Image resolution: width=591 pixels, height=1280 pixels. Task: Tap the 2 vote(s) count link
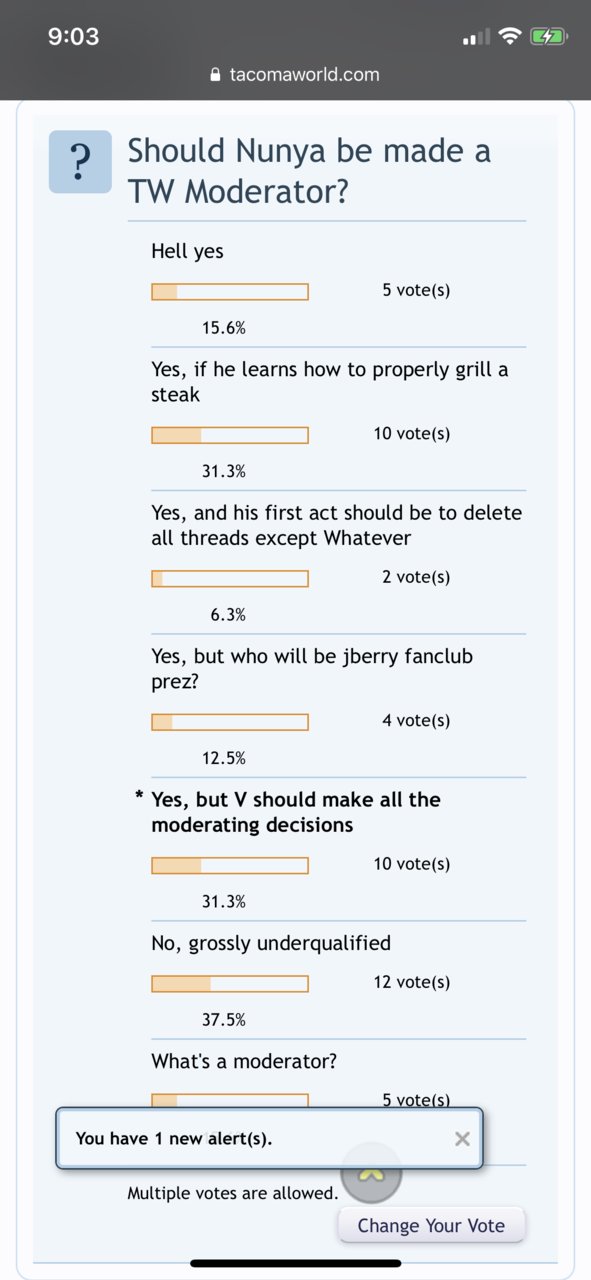tap(416, 577)
